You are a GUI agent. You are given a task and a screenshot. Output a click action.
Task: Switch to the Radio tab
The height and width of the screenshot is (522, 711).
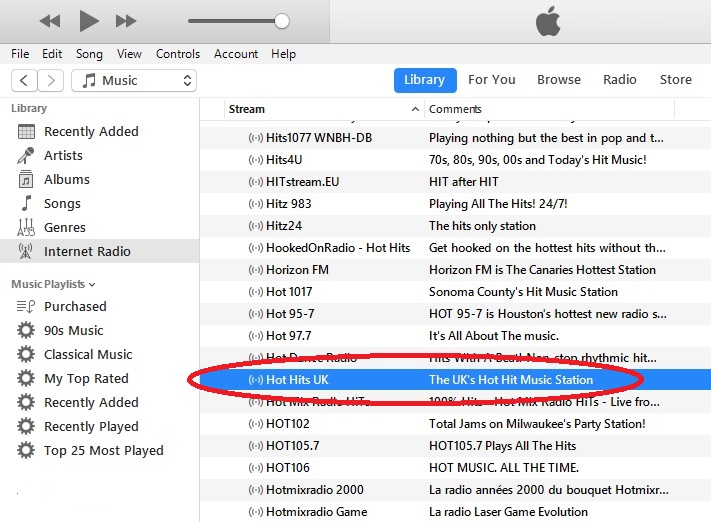pyautogui.click(x=619, y=80)
